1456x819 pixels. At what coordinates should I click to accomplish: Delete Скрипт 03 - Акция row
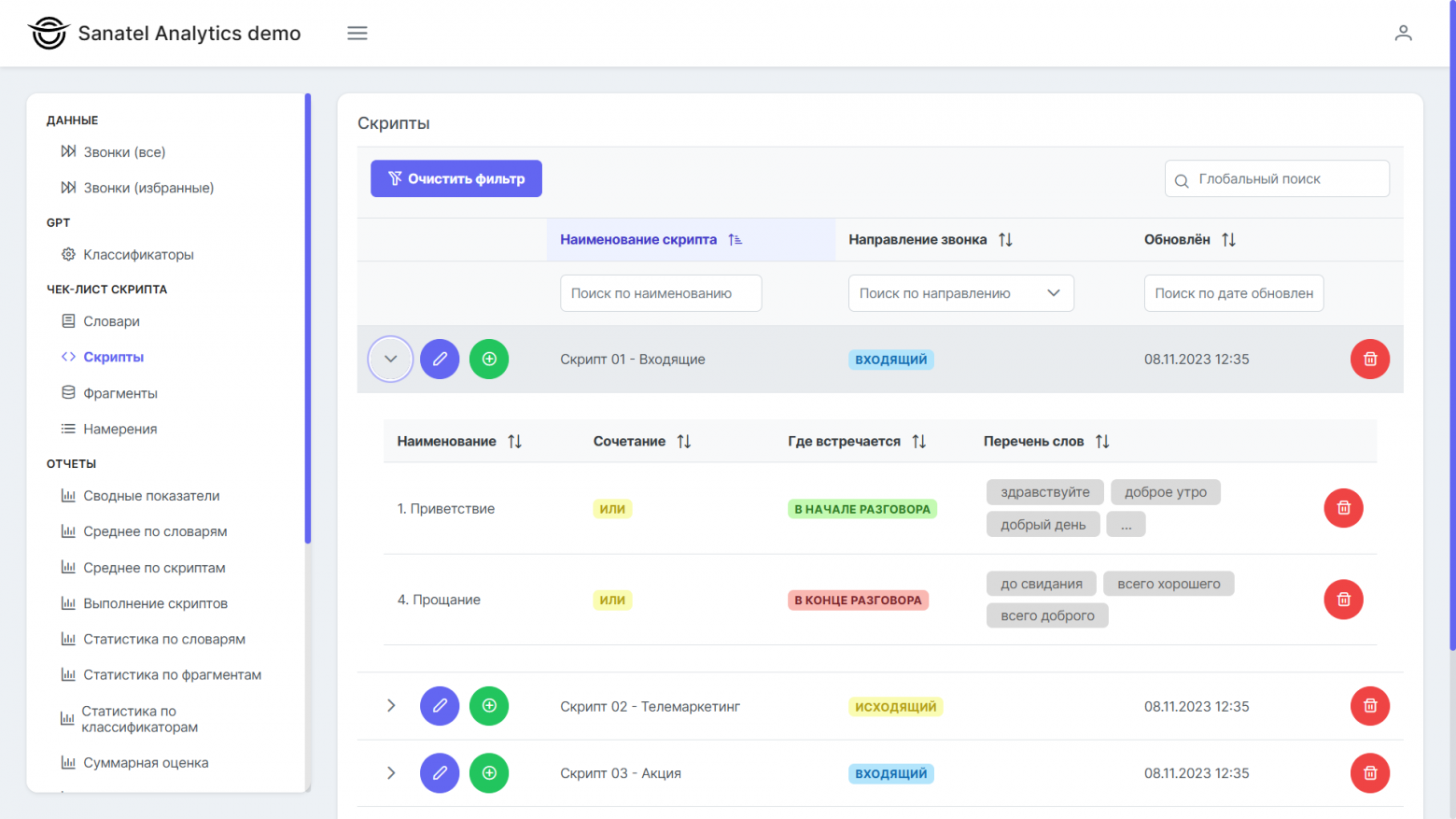point(1369,773)
